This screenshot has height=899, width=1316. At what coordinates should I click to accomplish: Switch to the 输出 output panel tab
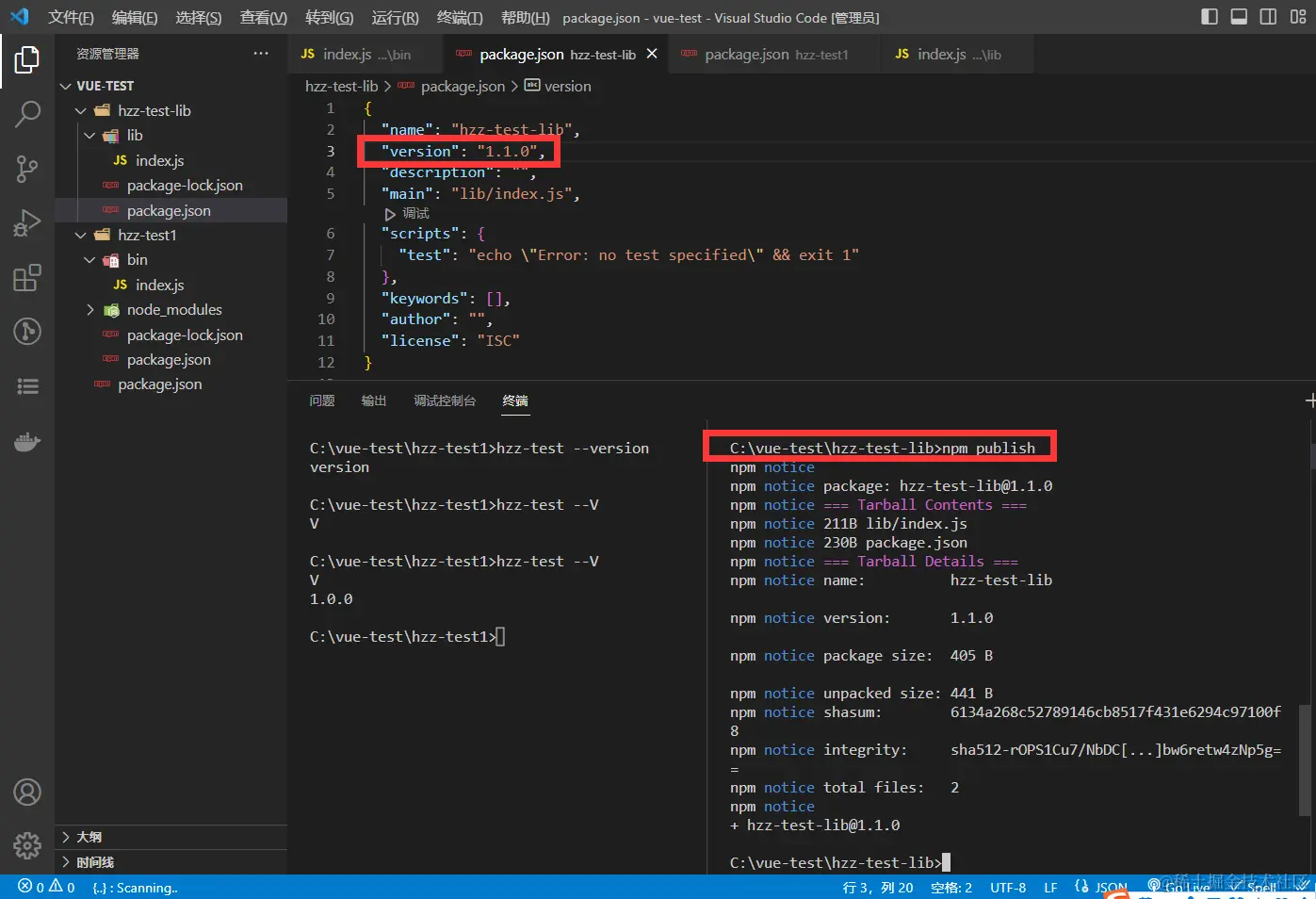pyautogui.click(x=374, y=400)
